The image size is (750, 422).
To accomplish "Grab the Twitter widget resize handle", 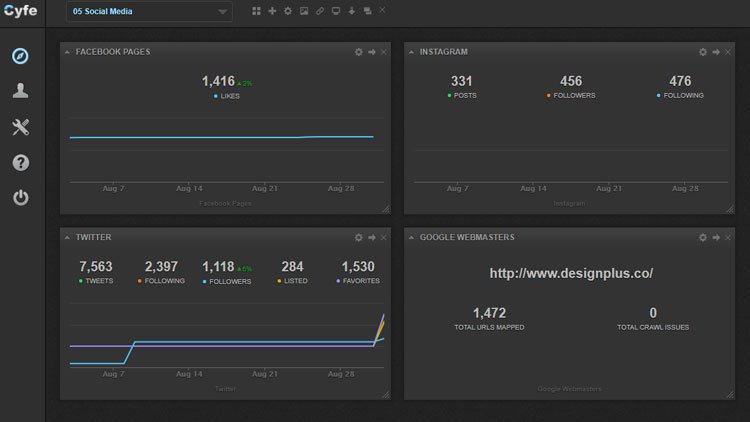I will coord(386,394).
